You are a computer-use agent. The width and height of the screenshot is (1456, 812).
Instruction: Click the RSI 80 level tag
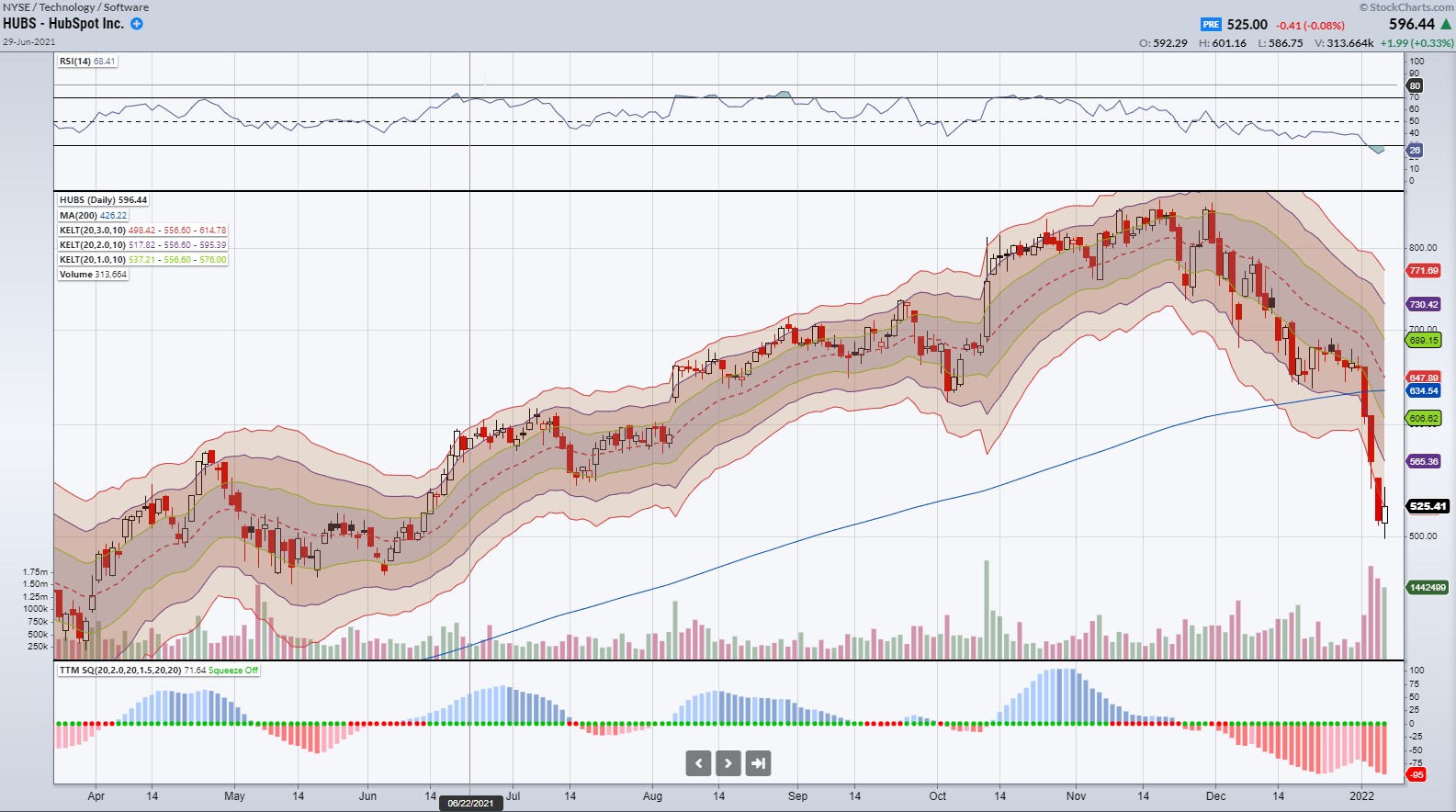point(1415,85)
